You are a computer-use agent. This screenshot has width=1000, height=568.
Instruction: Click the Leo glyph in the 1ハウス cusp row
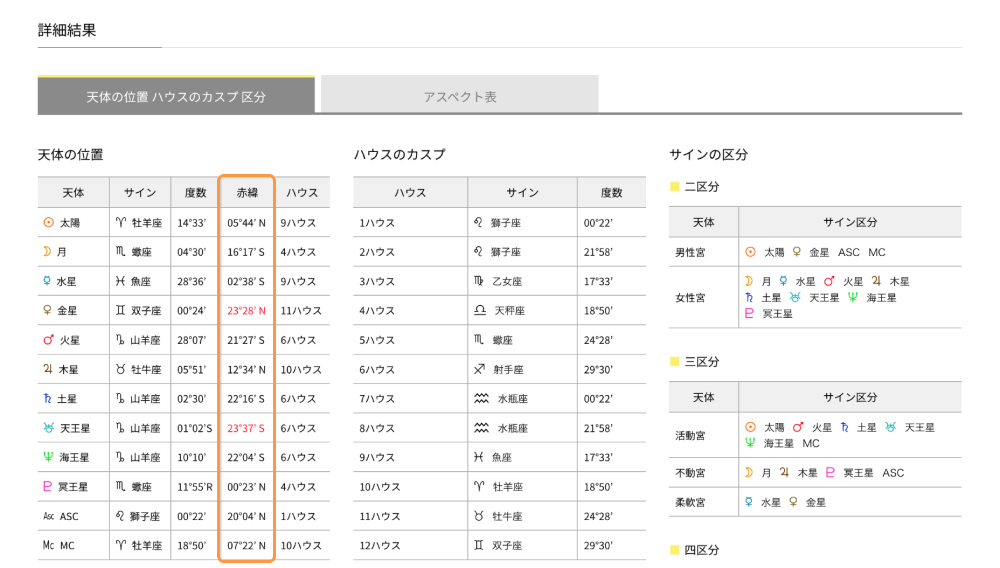click(x=478, y=222)
